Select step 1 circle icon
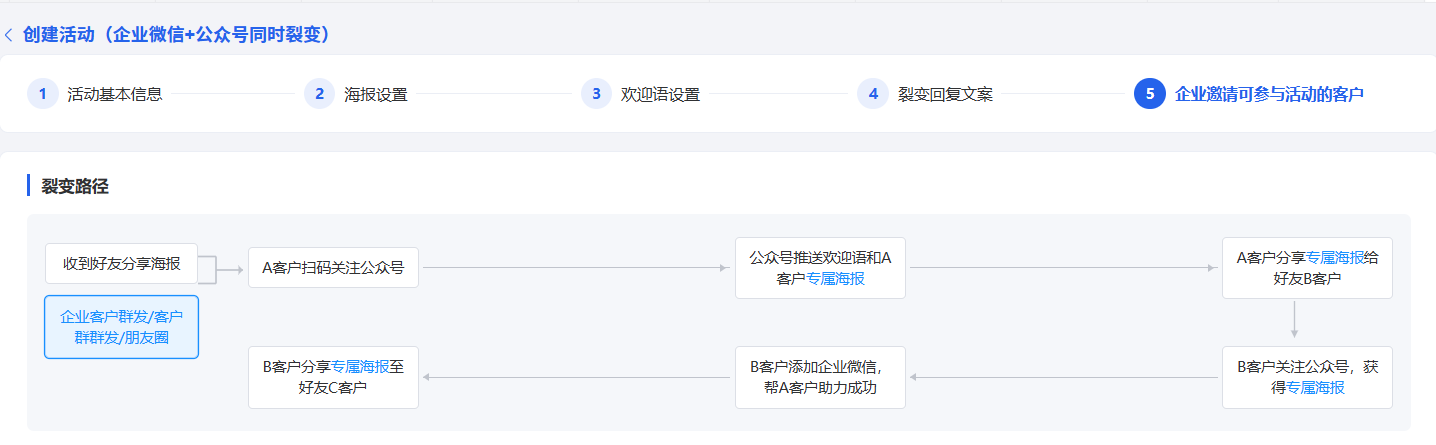The height and width of the screenshot is (445, 1436). click(42, 94)
